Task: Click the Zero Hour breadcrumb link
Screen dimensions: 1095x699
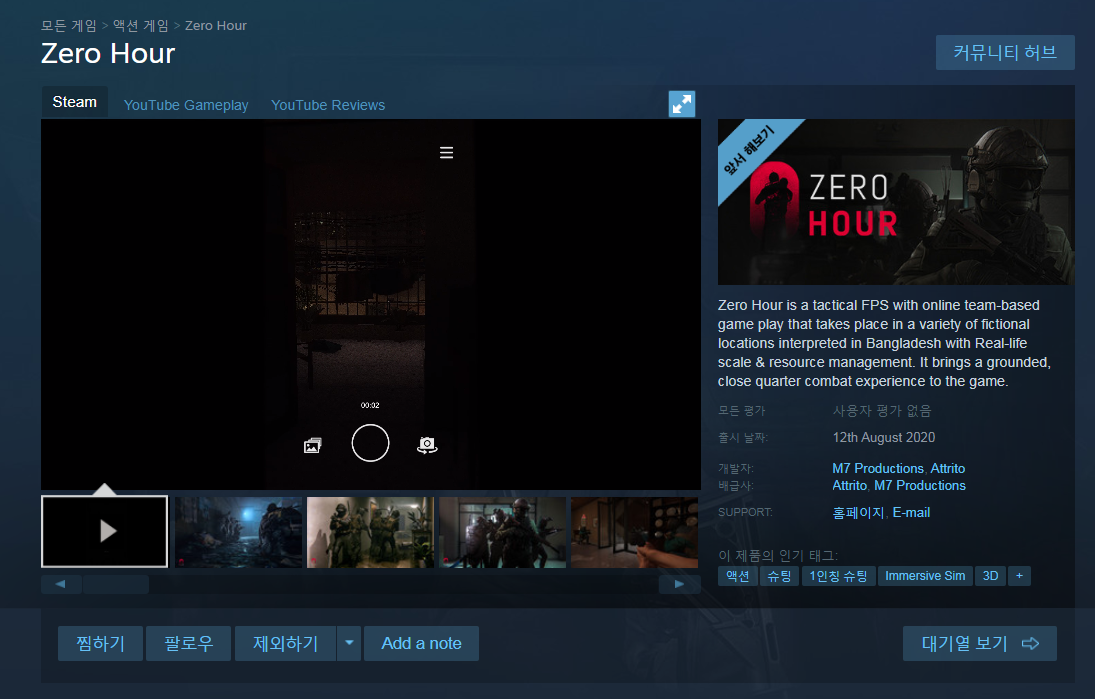Action: coord(216,26)
